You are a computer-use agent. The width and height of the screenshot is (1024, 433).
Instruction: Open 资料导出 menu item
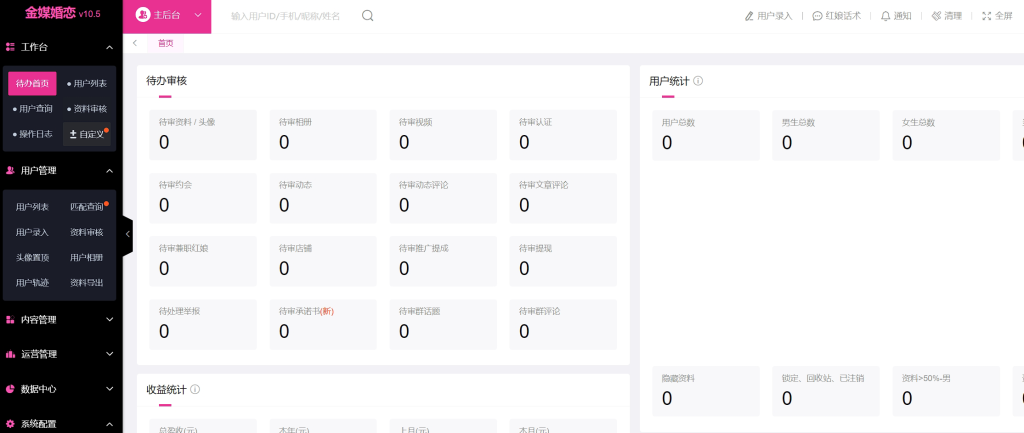coord(87,283)
